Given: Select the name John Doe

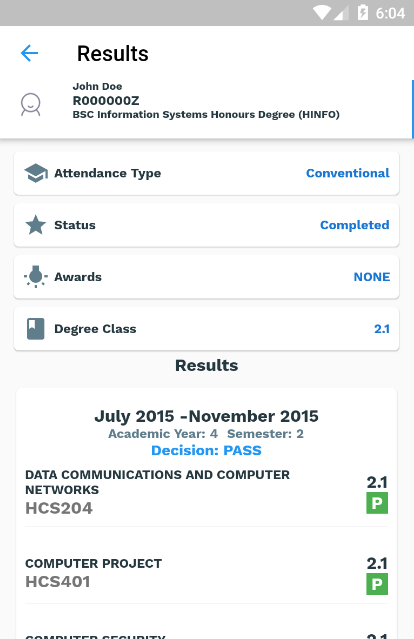Looking at the screenshot, I should tap(97, 86).
